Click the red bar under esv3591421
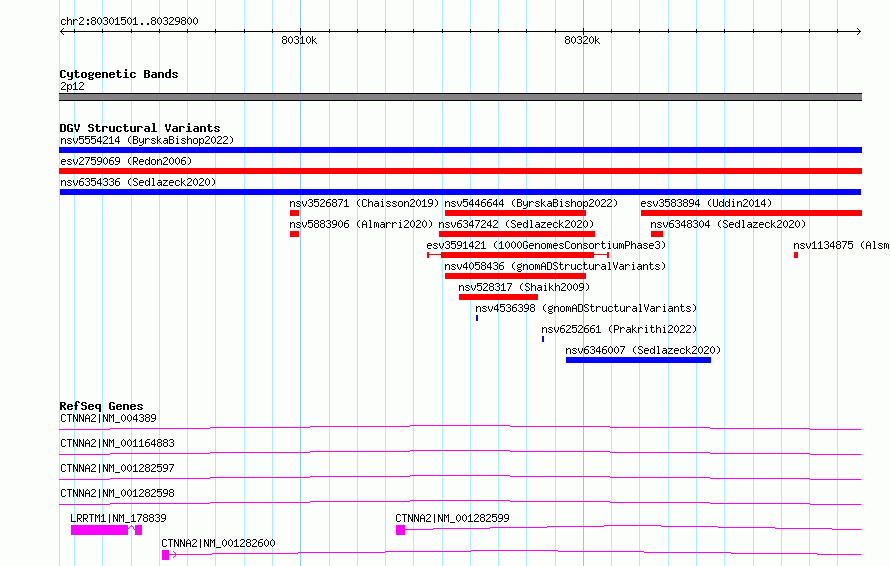 click(x=518, y=255)
